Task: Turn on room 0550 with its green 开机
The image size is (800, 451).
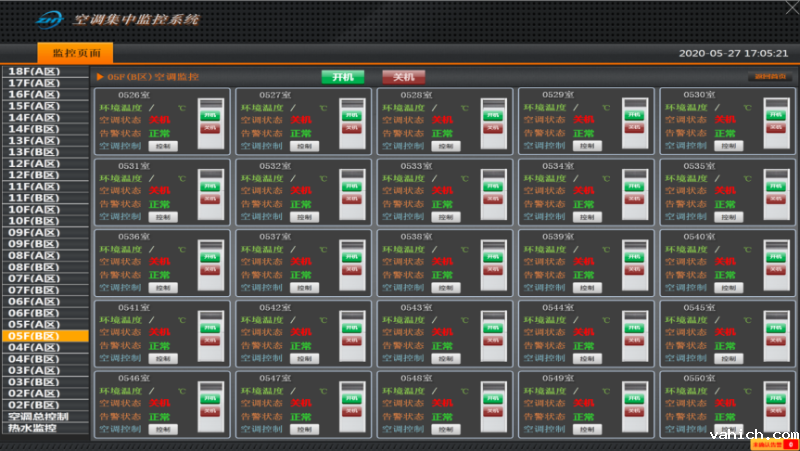Action: point(775,398)
